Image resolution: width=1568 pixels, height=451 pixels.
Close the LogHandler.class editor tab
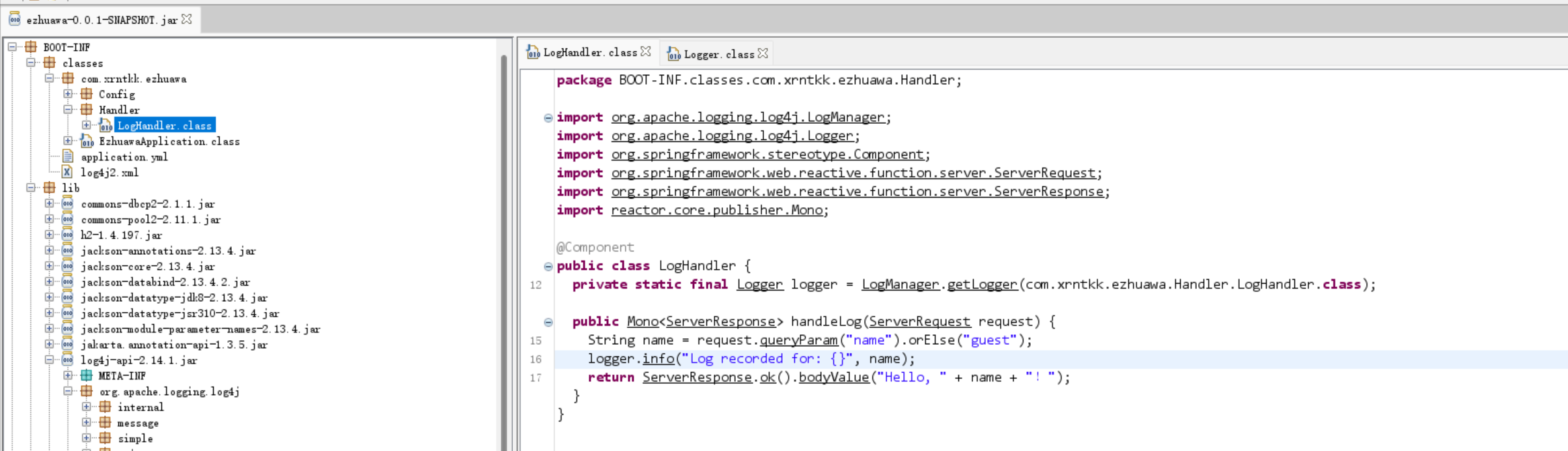[645, 51]
